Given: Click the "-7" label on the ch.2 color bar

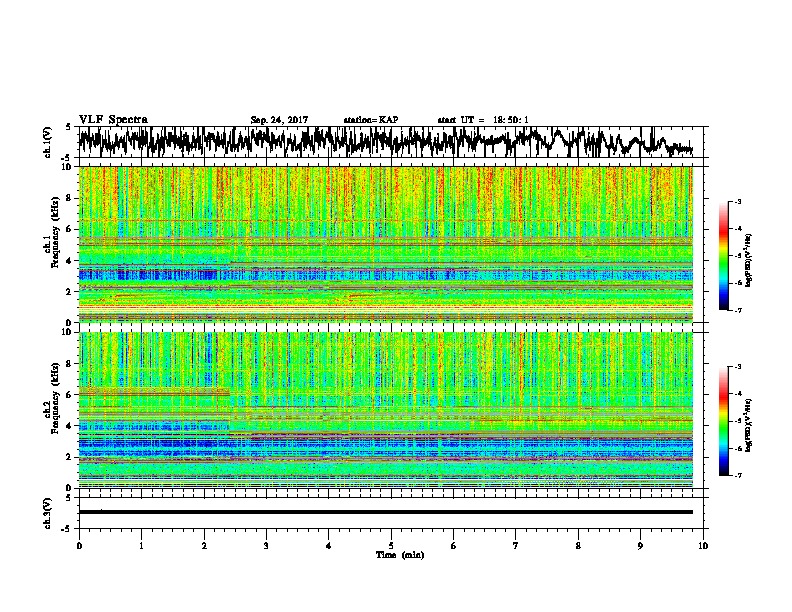Looking at the screenshot, I should point(738,475).
